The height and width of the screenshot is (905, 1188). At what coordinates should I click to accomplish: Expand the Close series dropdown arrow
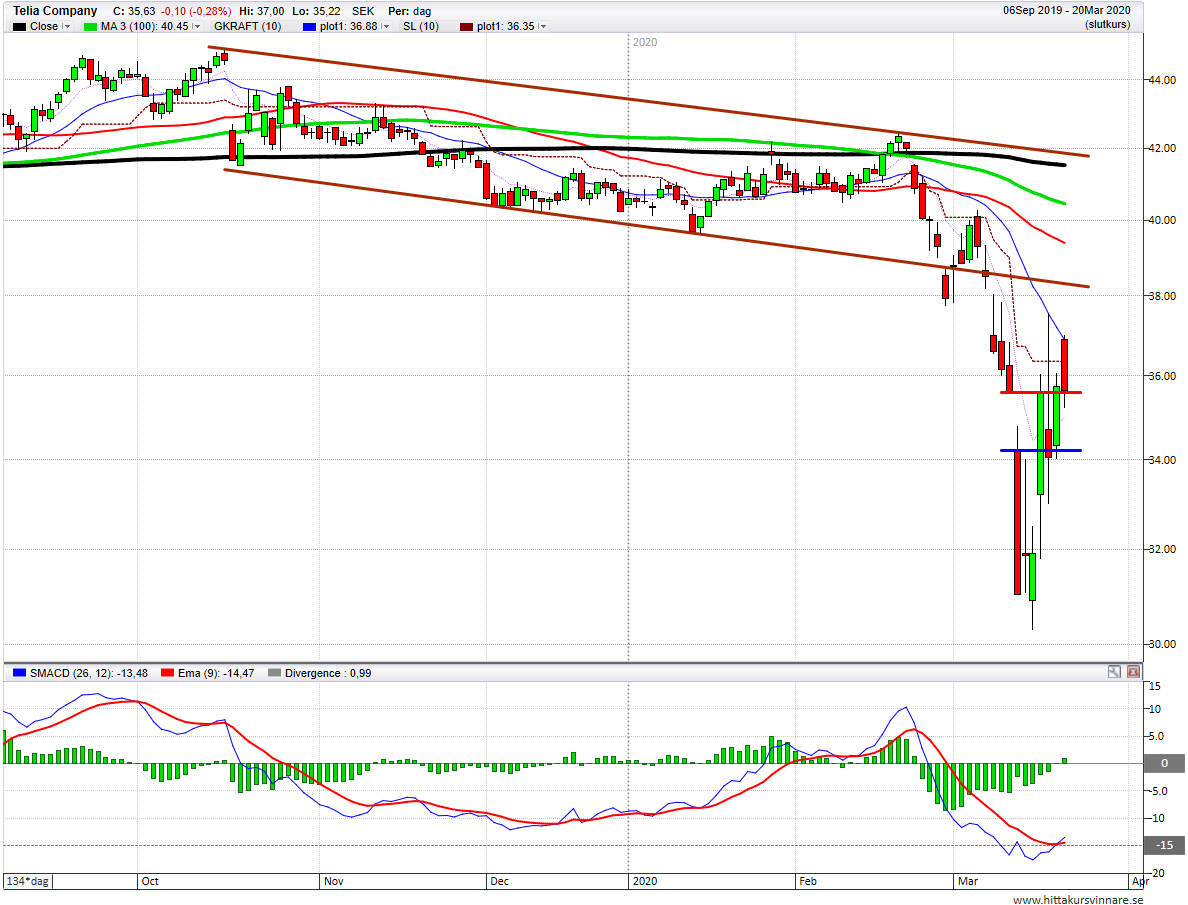67,27
